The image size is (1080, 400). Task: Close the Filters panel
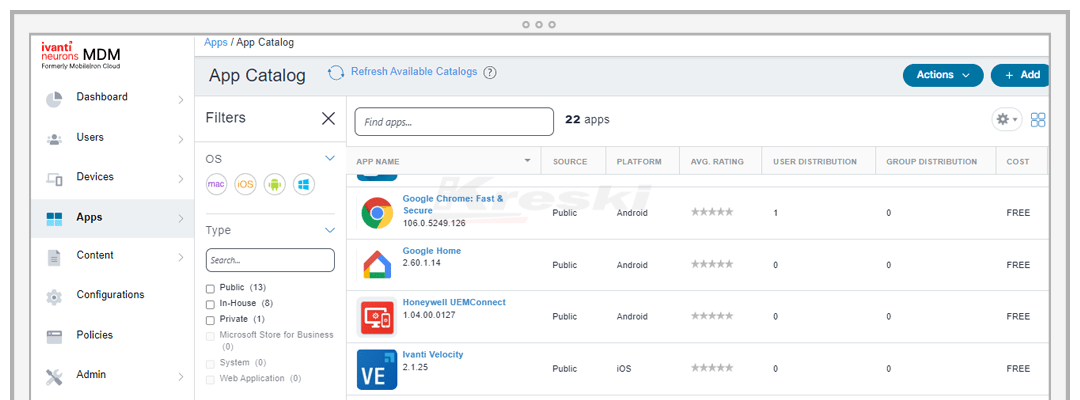329,118
